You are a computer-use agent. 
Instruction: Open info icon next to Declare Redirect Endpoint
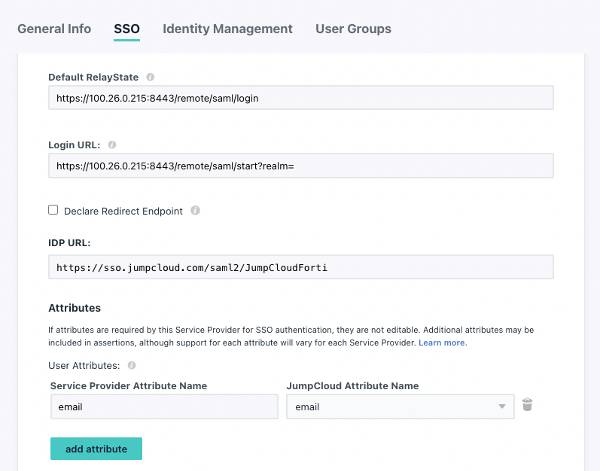pyautogui.click(x=195, y=211)
